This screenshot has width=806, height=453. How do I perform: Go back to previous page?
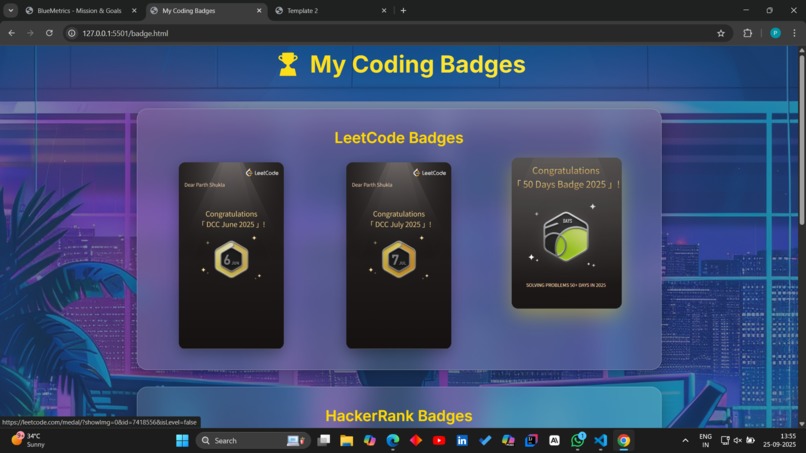11,33
